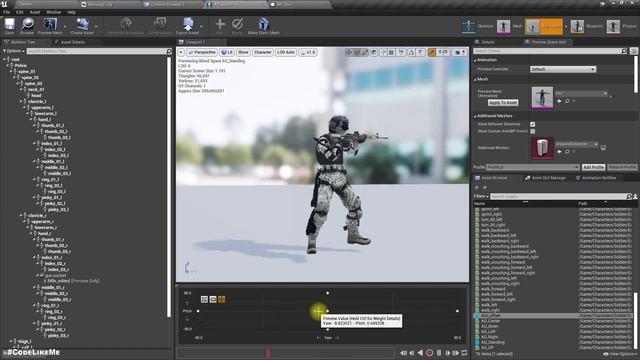640x360 pixels.
Task: Open the LOD Auto dropdown
Action: pos(286,52)
